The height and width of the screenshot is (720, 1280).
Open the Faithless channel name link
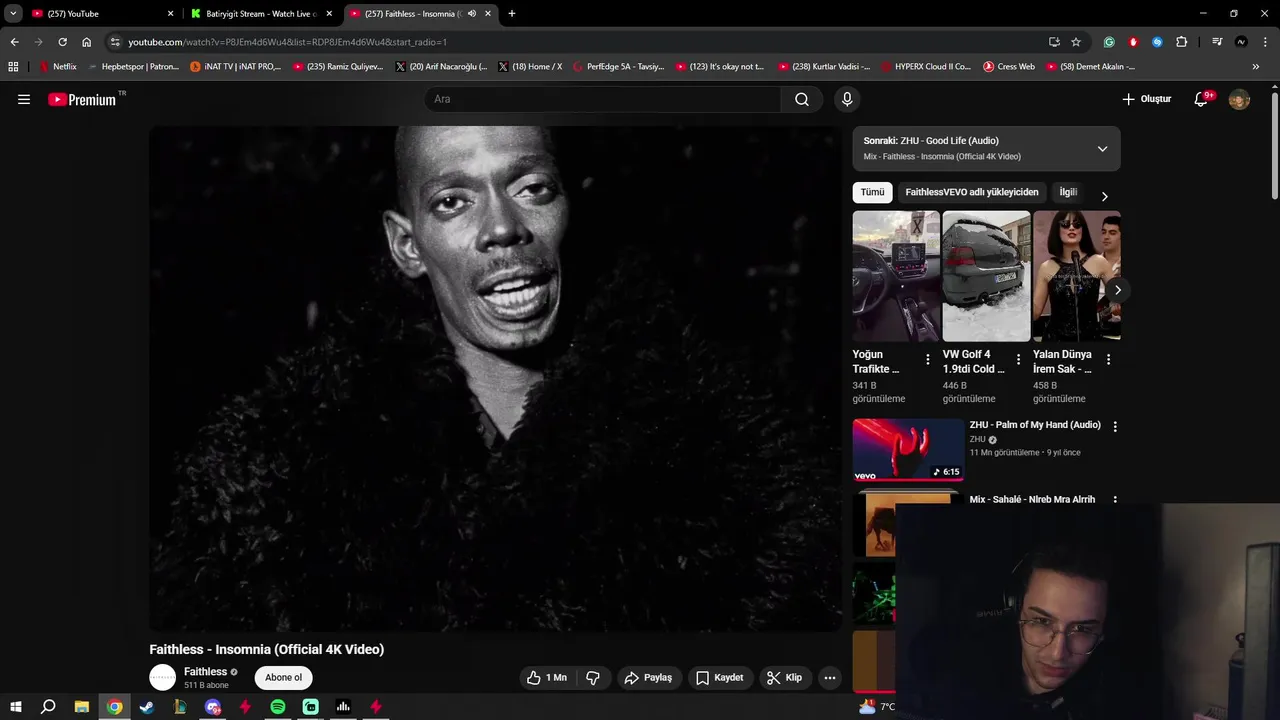(x=205, y=672)
